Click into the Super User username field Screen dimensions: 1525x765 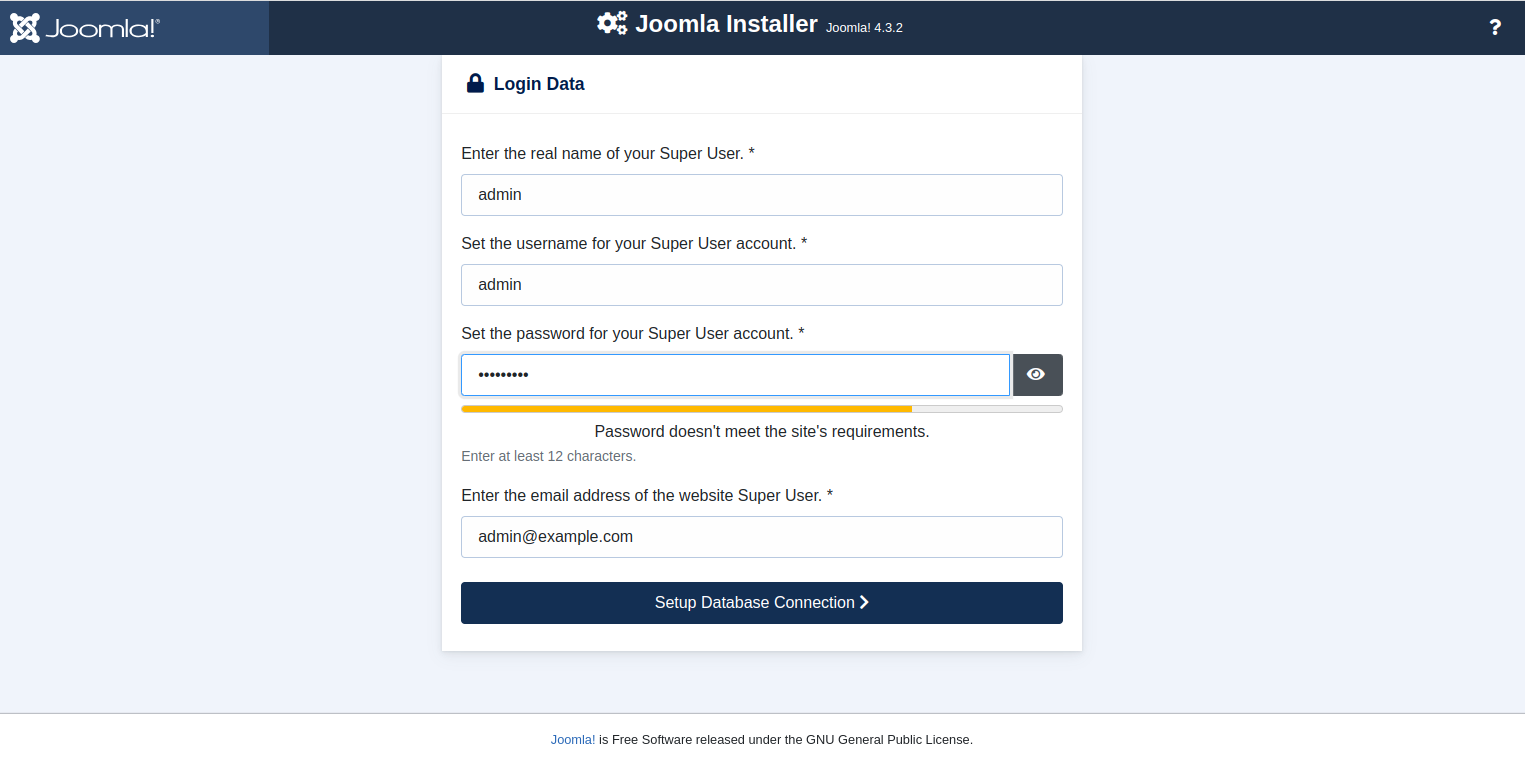761,285
